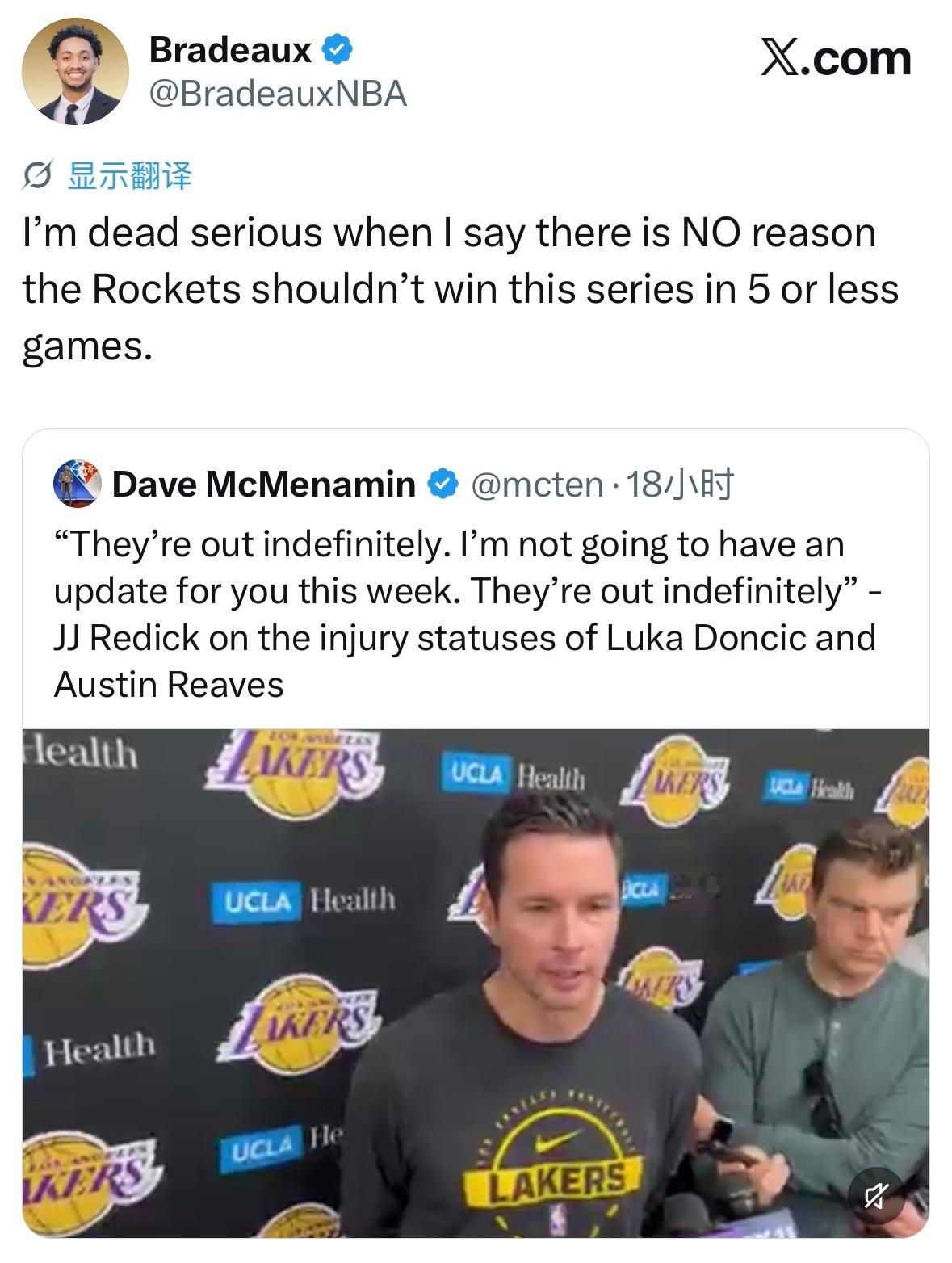Select the main tweet text about Rockets
952x1263 pixels.
pyautogui.click(x=460, y=289)
